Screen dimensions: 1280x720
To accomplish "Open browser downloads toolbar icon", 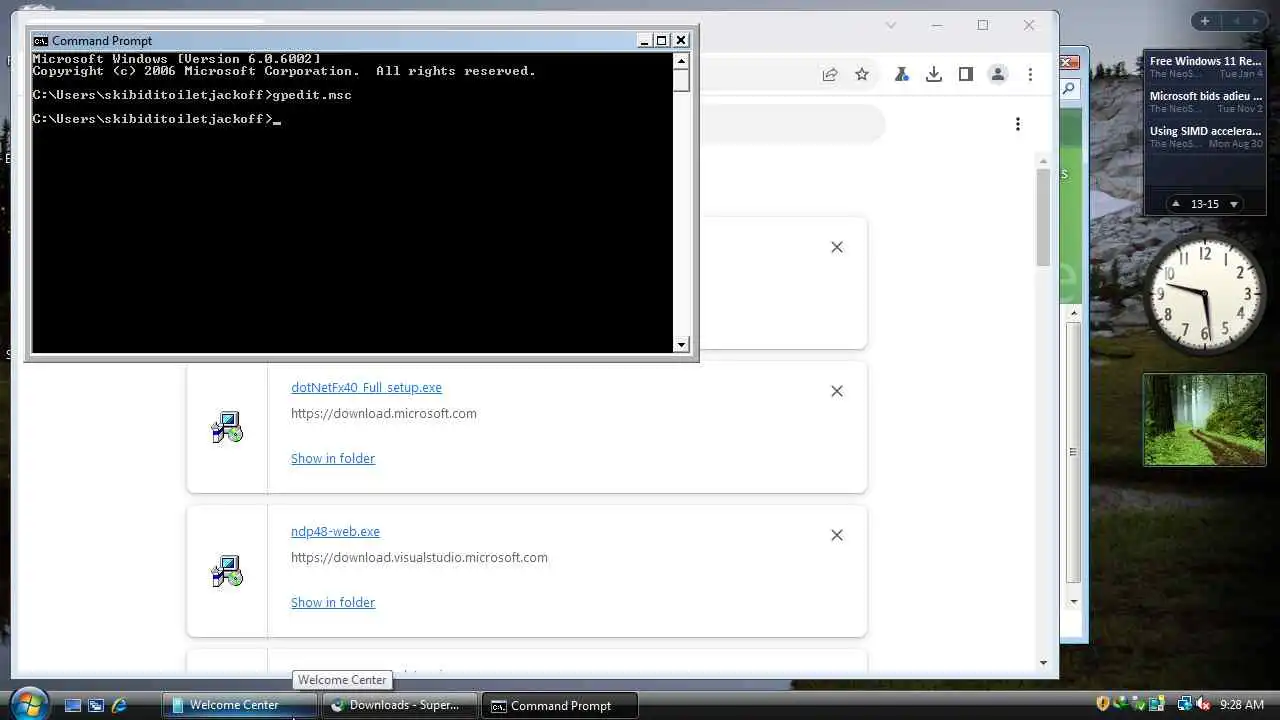I will 934,74.
